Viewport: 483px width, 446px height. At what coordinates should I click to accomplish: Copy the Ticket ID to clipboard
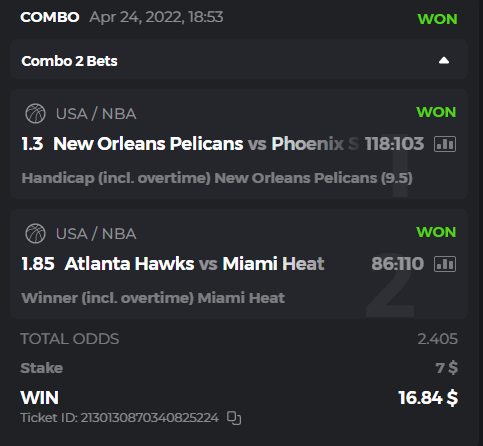pyautogui.click(x=234, y=418)
